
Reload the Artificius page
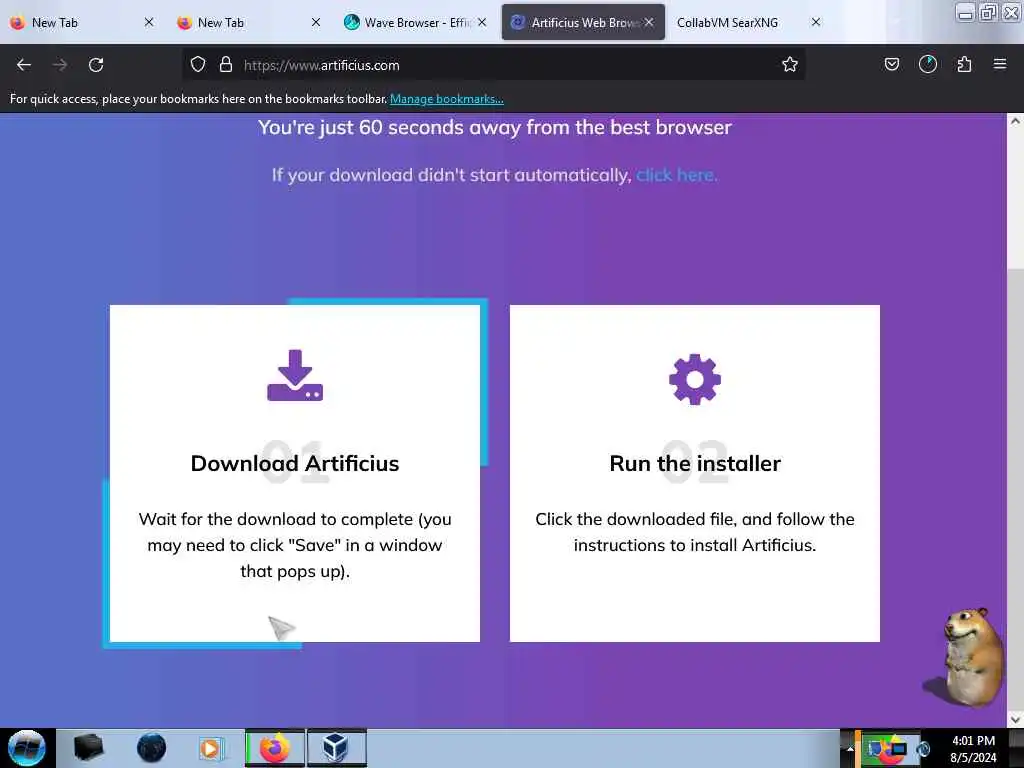96,65
